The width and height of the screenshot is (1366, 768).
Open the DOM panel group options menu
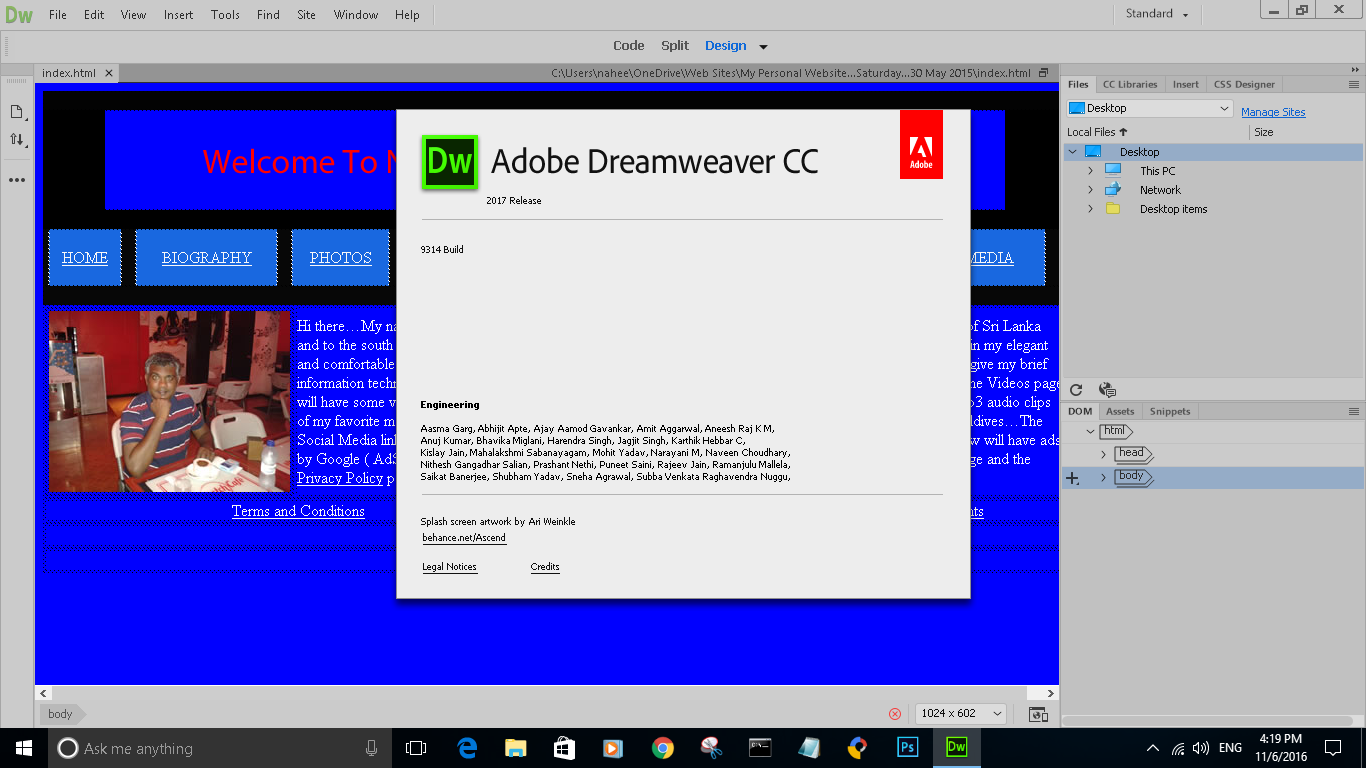(1354, 411)
